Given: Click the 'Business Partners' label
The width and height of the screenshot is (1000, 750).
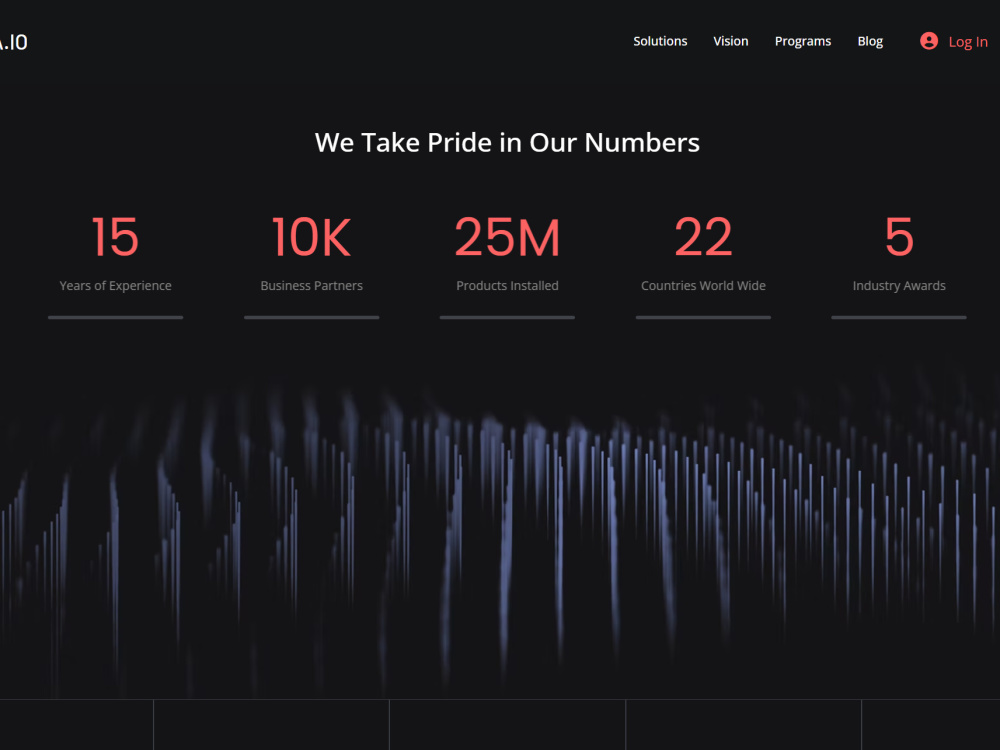Looking at the screenshot, I should [x=311, y=286].
